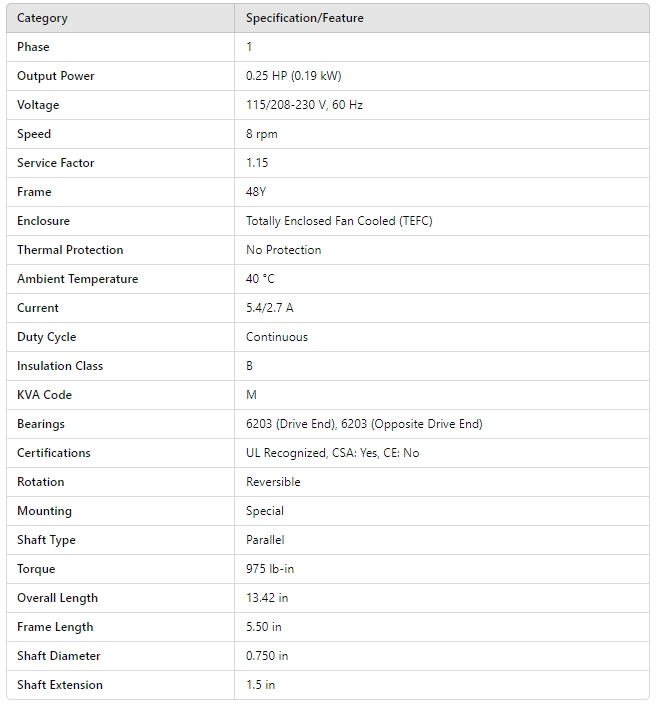This screenshot has width=657, height=704.
Task: Select the Torque value 975 lb-in
Action: (270, 569)
